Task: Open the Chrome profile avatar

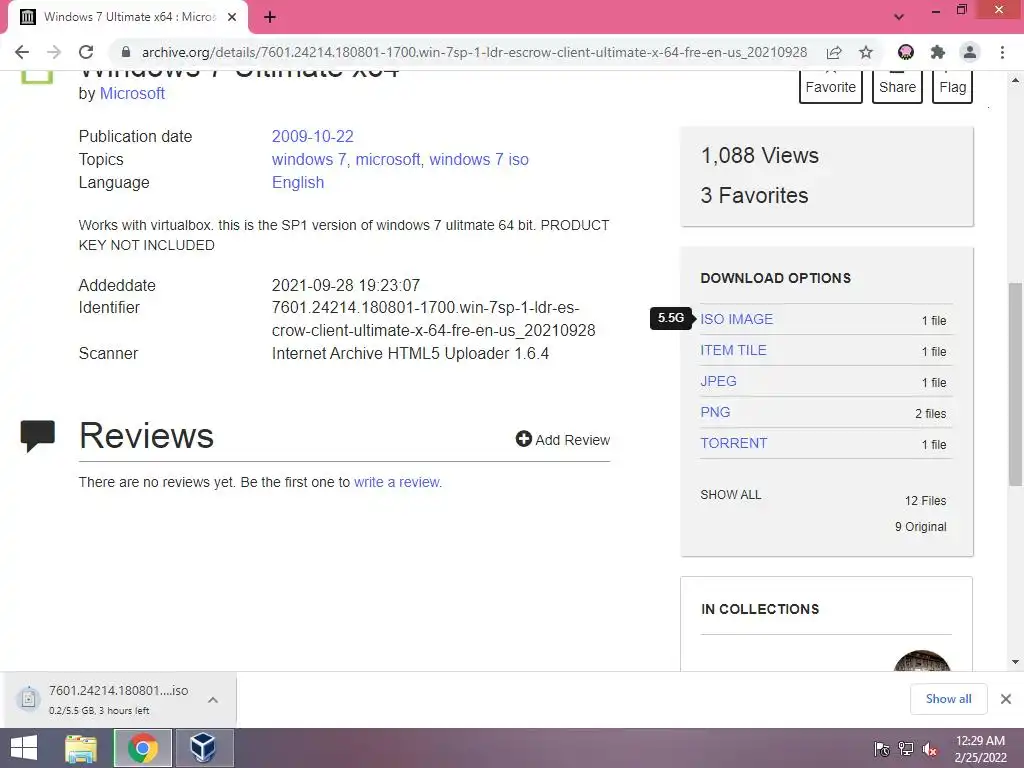Action: [970, 52]
